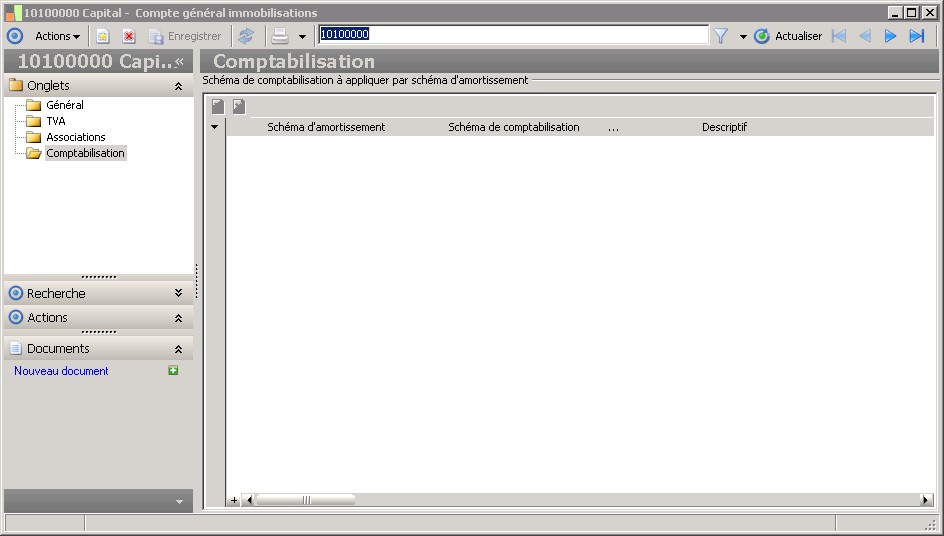Click the Documents section icon
Image resolution: width=944 pixels, height=536 pixels.
[16, 348]
